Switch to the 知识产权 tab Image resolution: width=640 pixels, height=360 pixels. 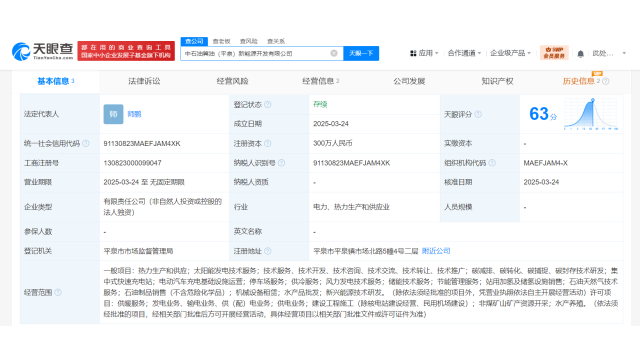click(x=497, y=81)
